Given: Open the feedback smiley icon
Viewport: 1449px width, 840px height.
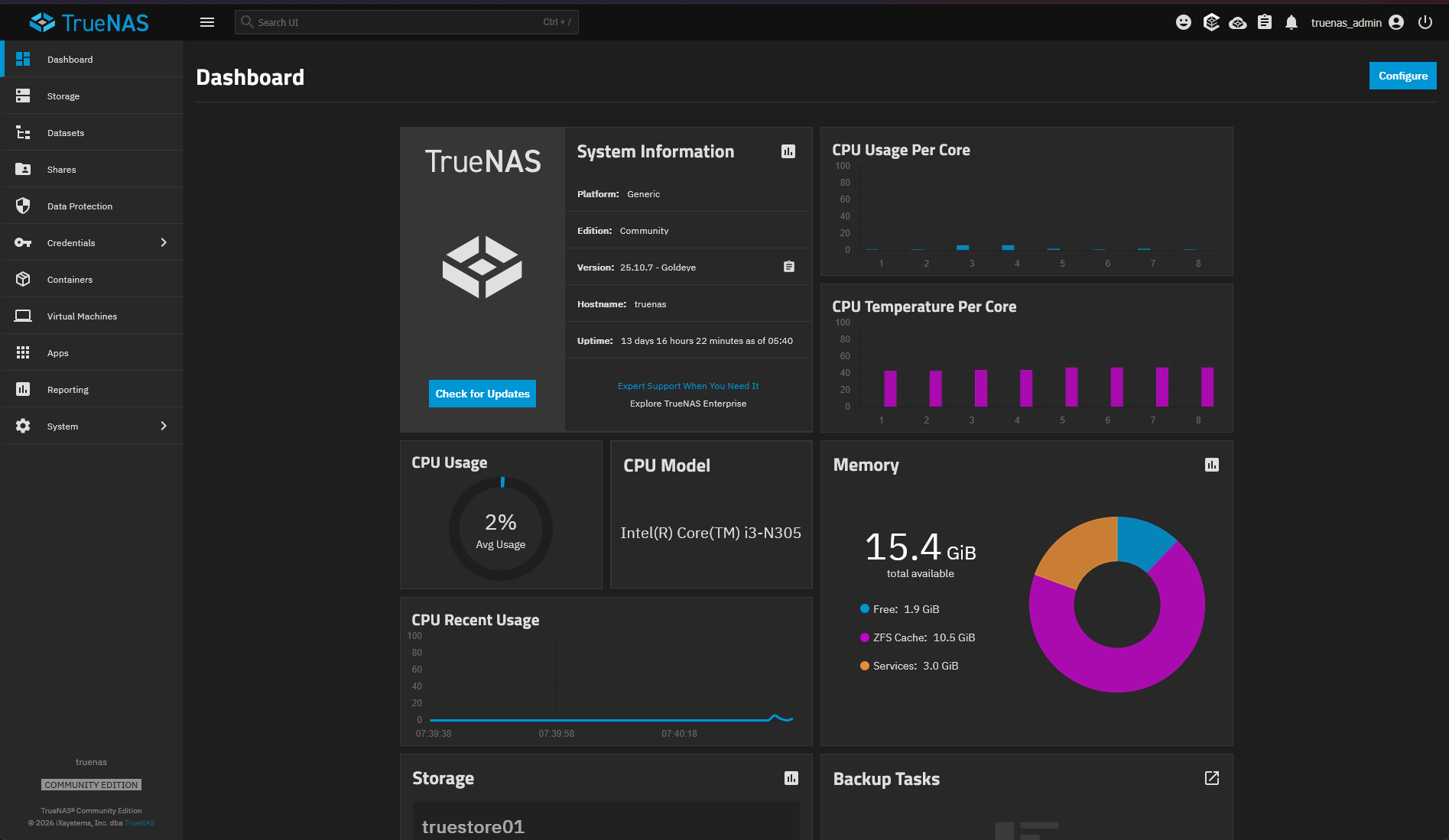Looking at the screenshot, I should click(x=1184, y=22).
